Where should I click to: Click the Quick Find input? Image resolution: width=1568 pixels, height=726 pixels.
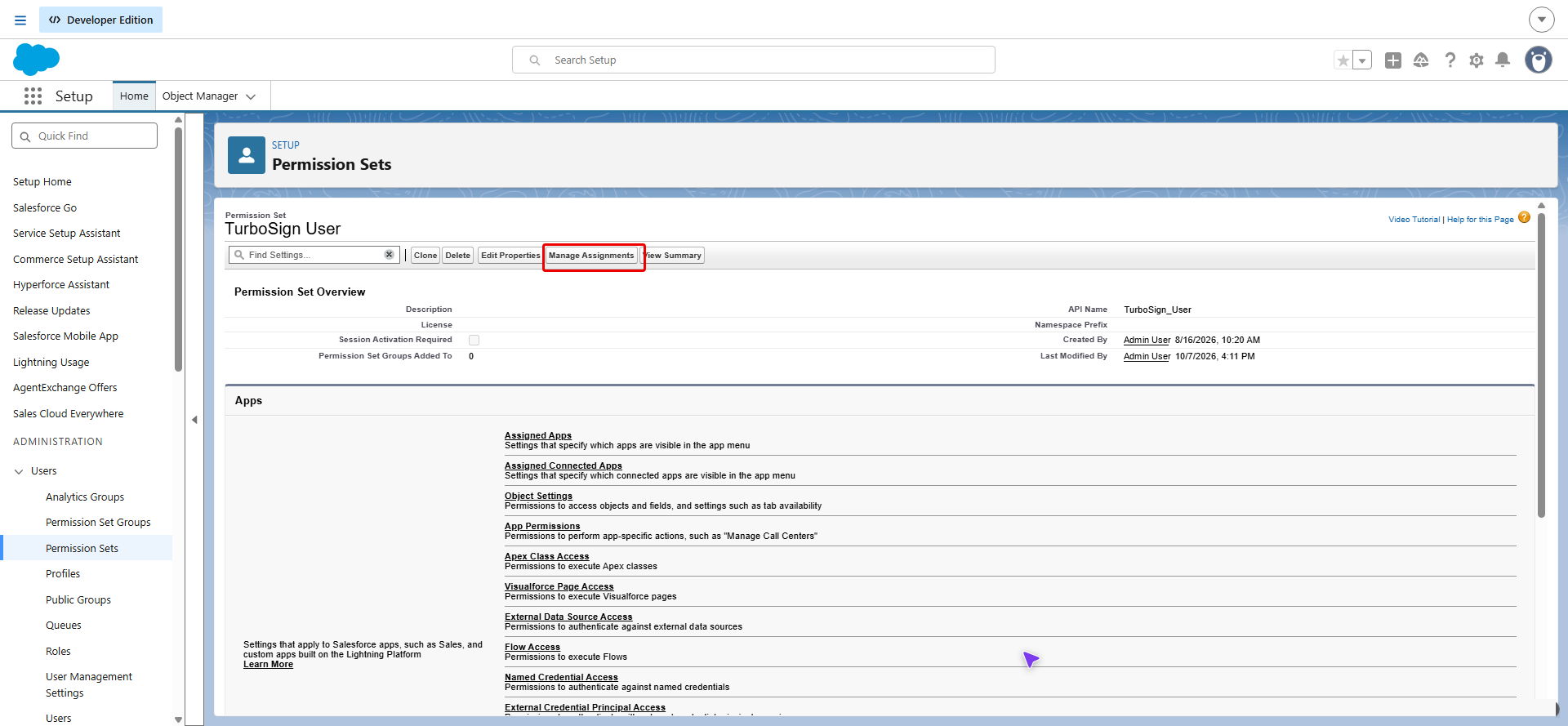[x=85, y=136]
